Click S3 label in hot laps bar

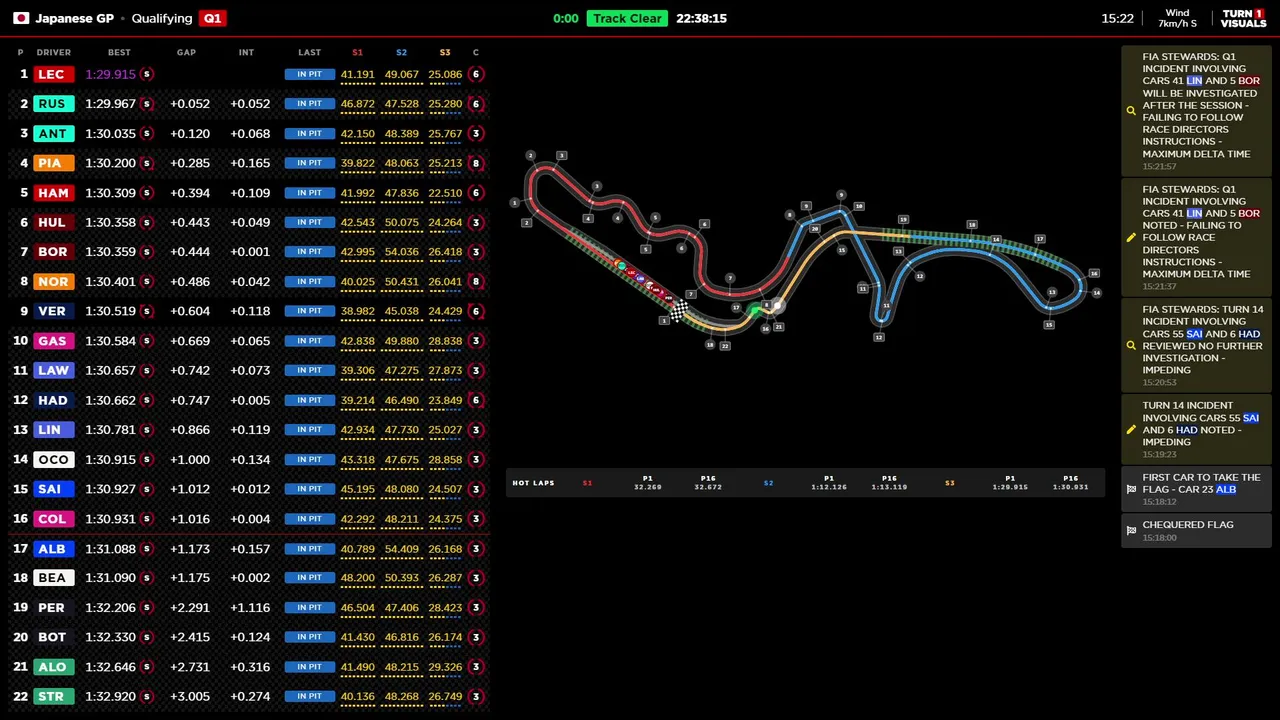949,483
